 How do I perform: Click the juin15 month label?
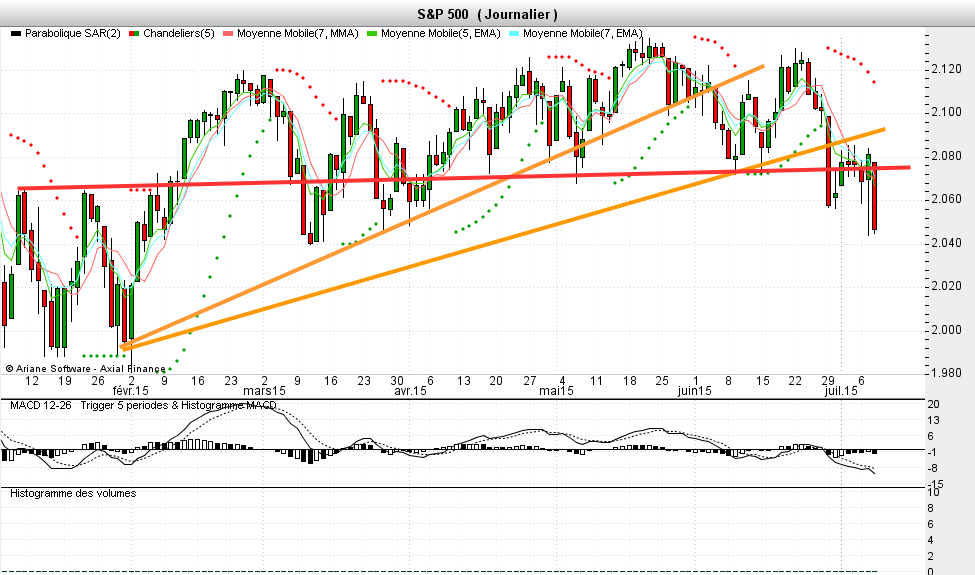click(695, 391)
